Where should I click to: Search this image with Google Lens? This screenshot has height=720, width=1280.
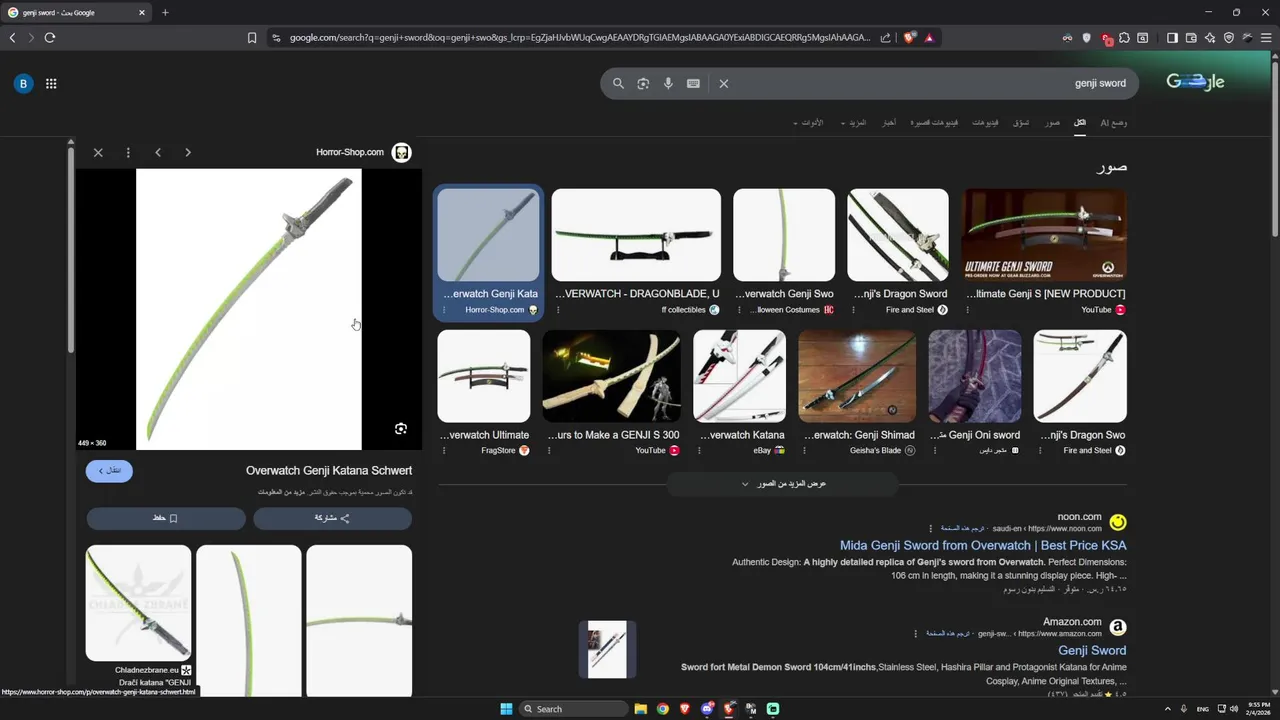[401, 429]
